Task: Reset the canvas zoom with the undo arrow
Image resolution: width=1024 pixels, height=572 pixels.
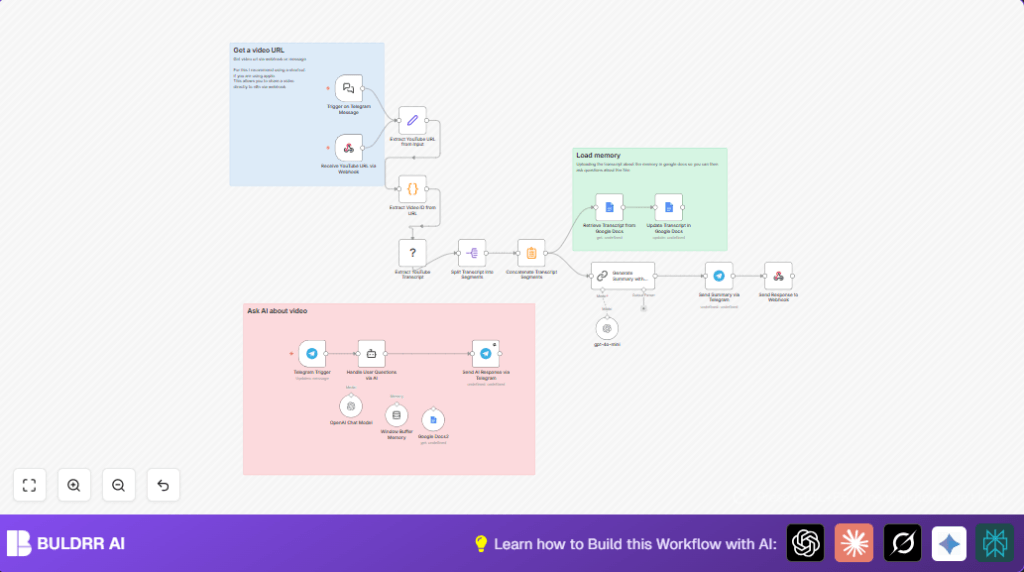Action: click(163, 485)
